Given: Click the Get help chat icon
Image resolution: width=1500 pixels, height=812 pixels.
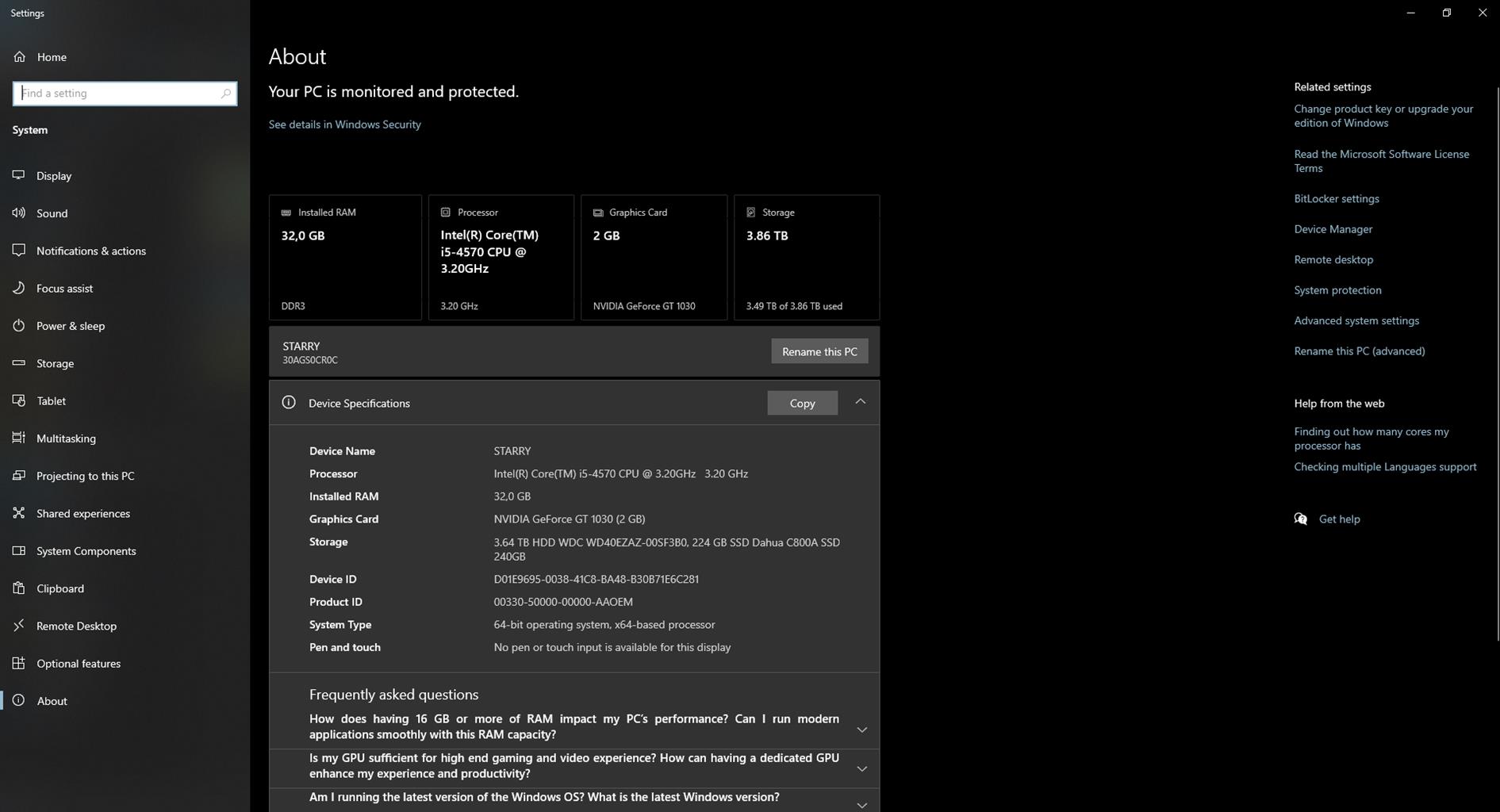Looking at the screenshot, I should click(1301, 519).
